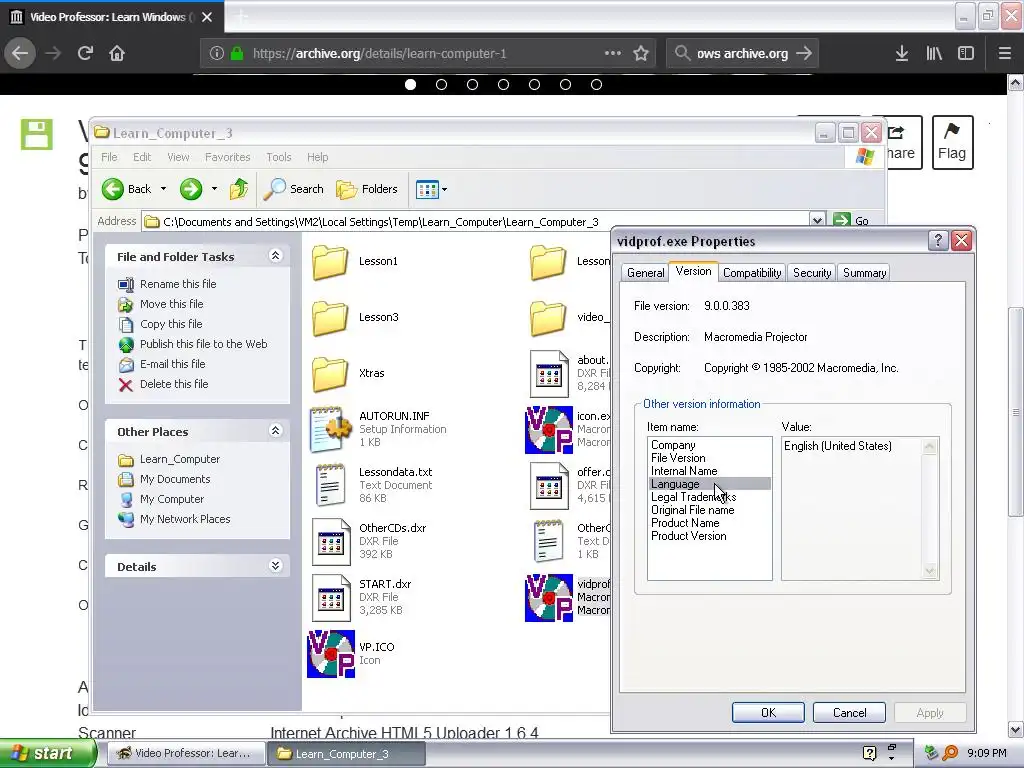Open the Forward history dropdown arrow
The height and width of the screenshot is (768, 1024).
(x=214, y=189)
